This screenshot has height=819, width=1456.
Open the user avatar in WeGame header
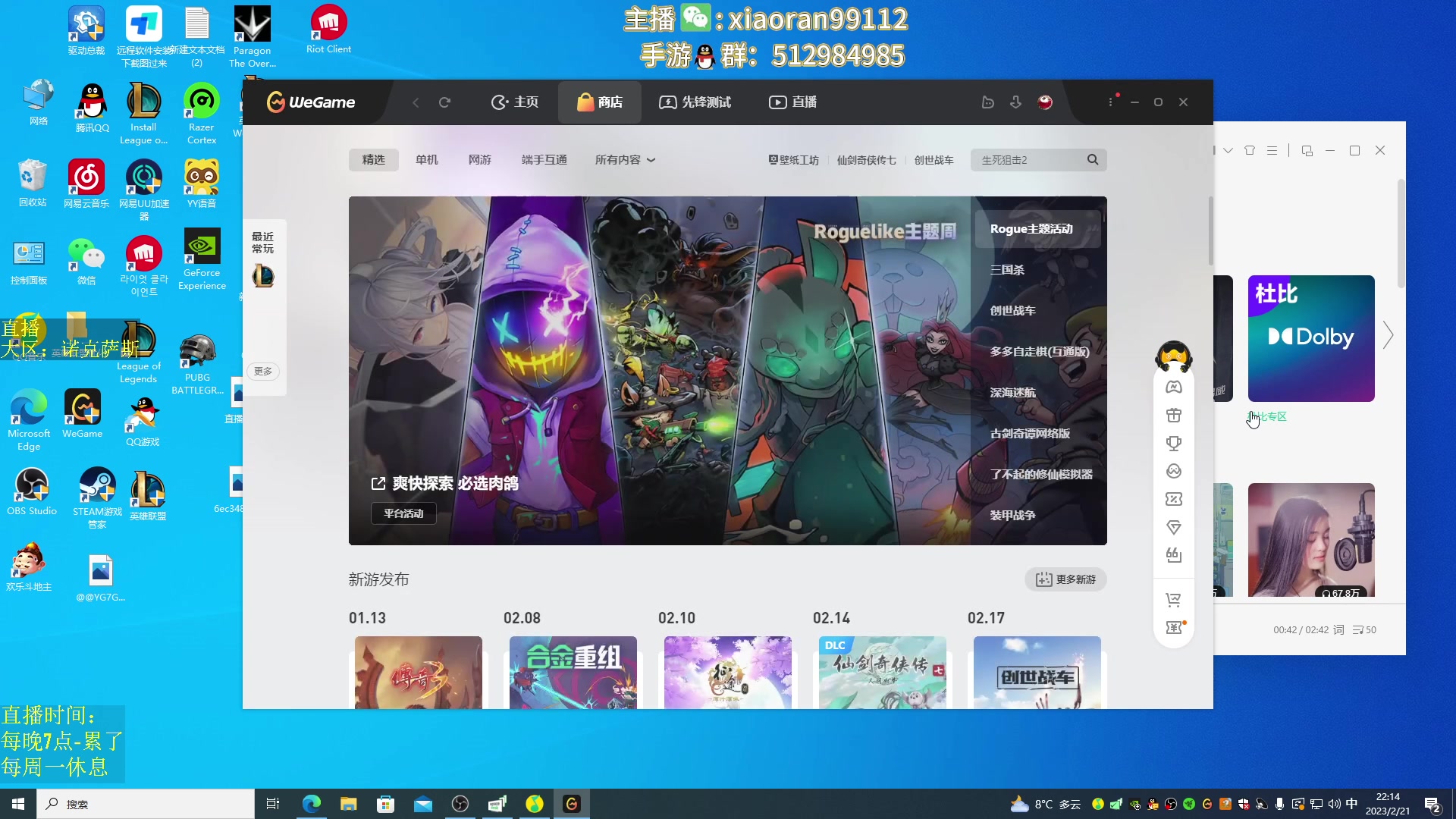[1045, 102]
